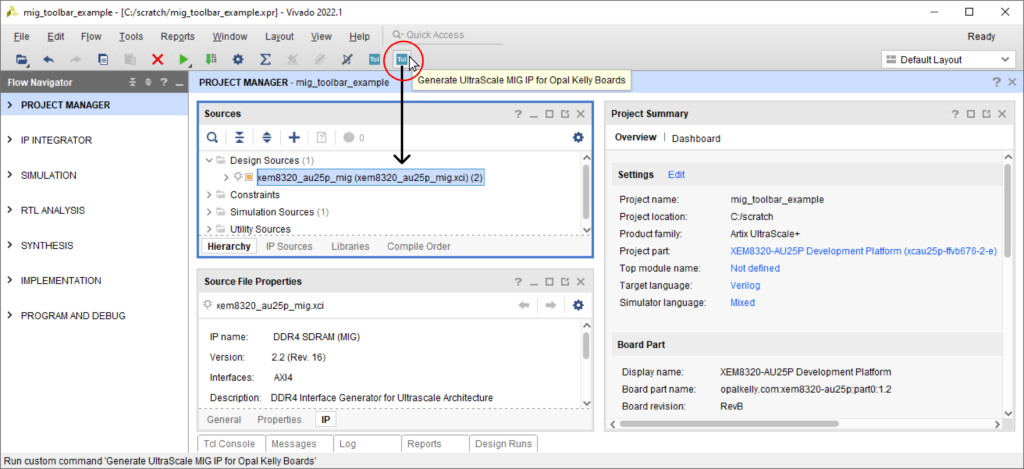Add sources using the plus icon

coord(294,137)
